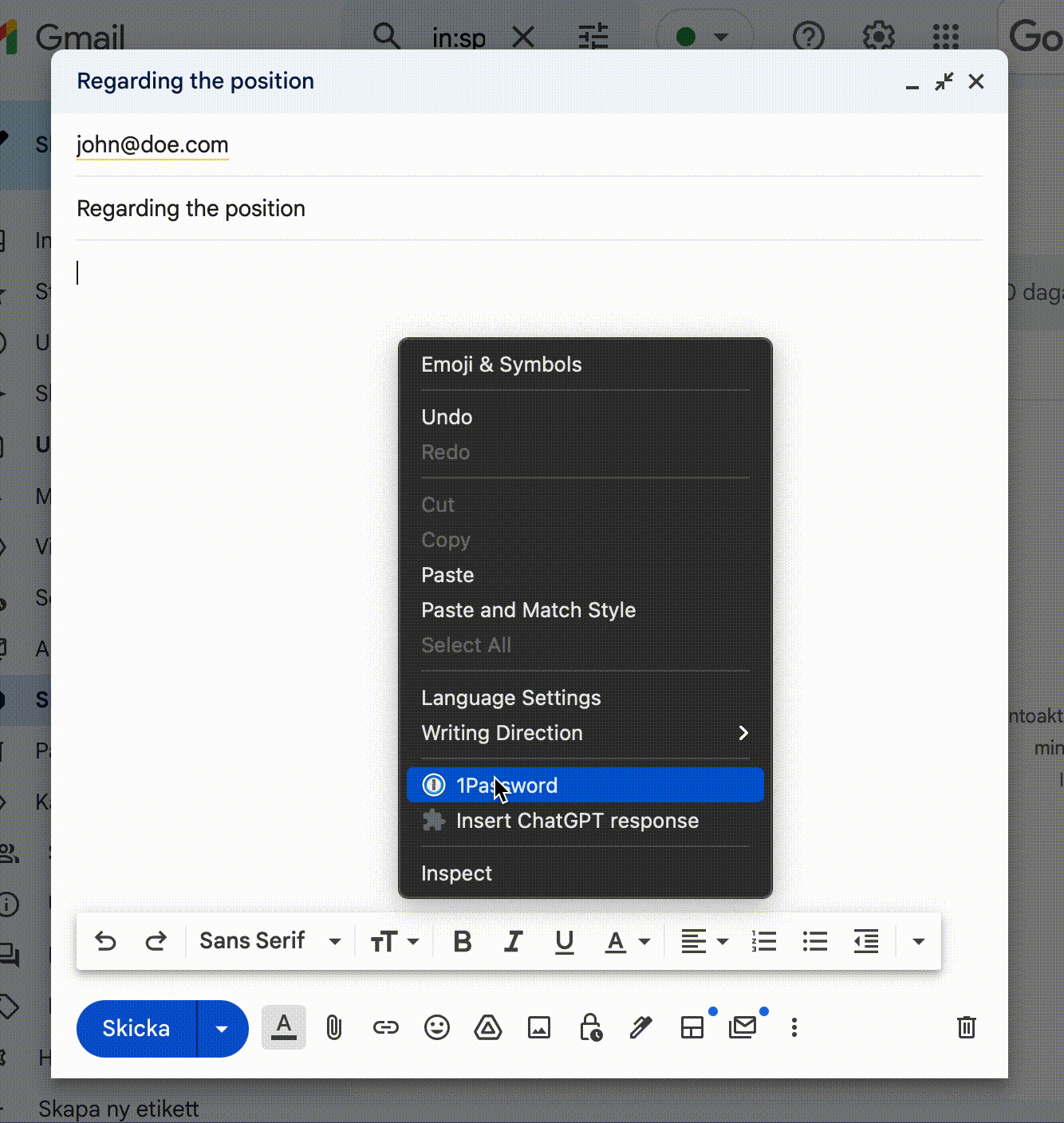
Task: Discard the draft with the trash icon
Action: [966, 1027]
